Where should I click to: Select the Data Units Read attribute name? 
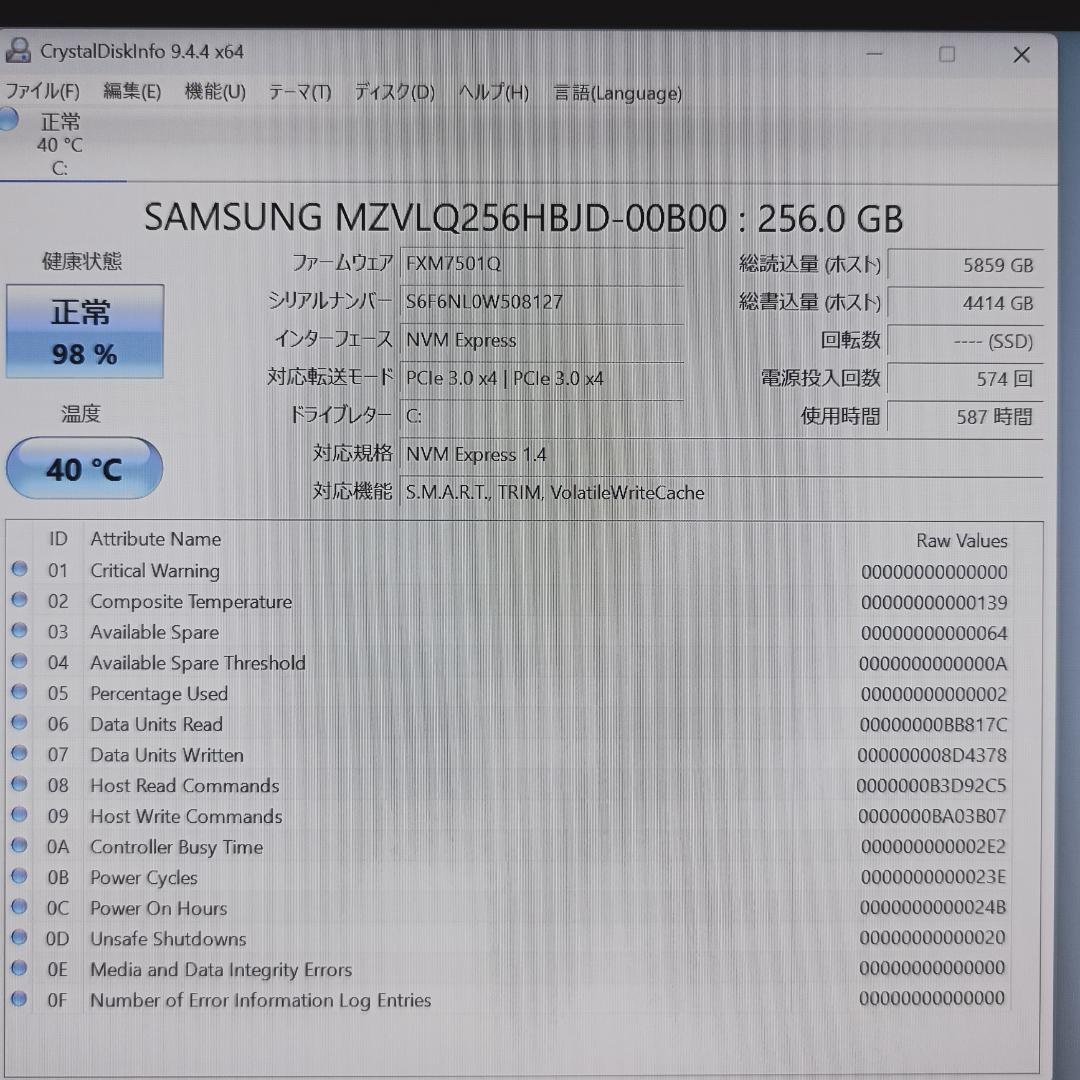tap(156, 724)
